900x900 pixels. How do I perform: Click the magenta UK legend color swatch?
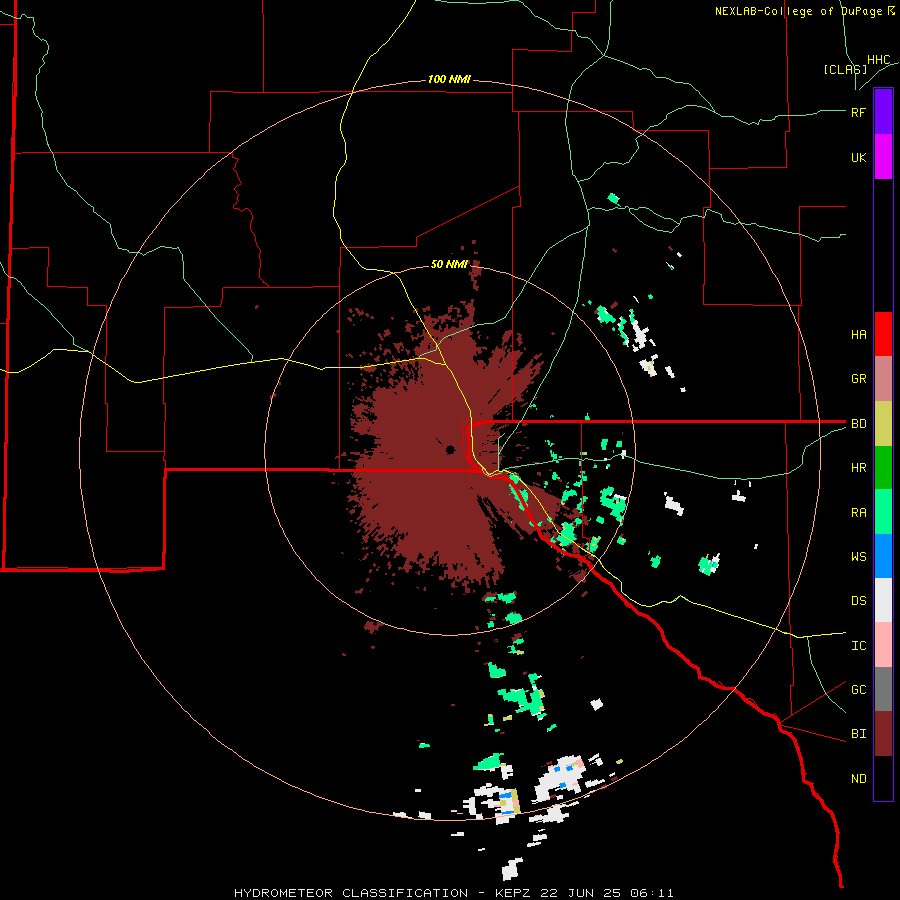[883, 157]
